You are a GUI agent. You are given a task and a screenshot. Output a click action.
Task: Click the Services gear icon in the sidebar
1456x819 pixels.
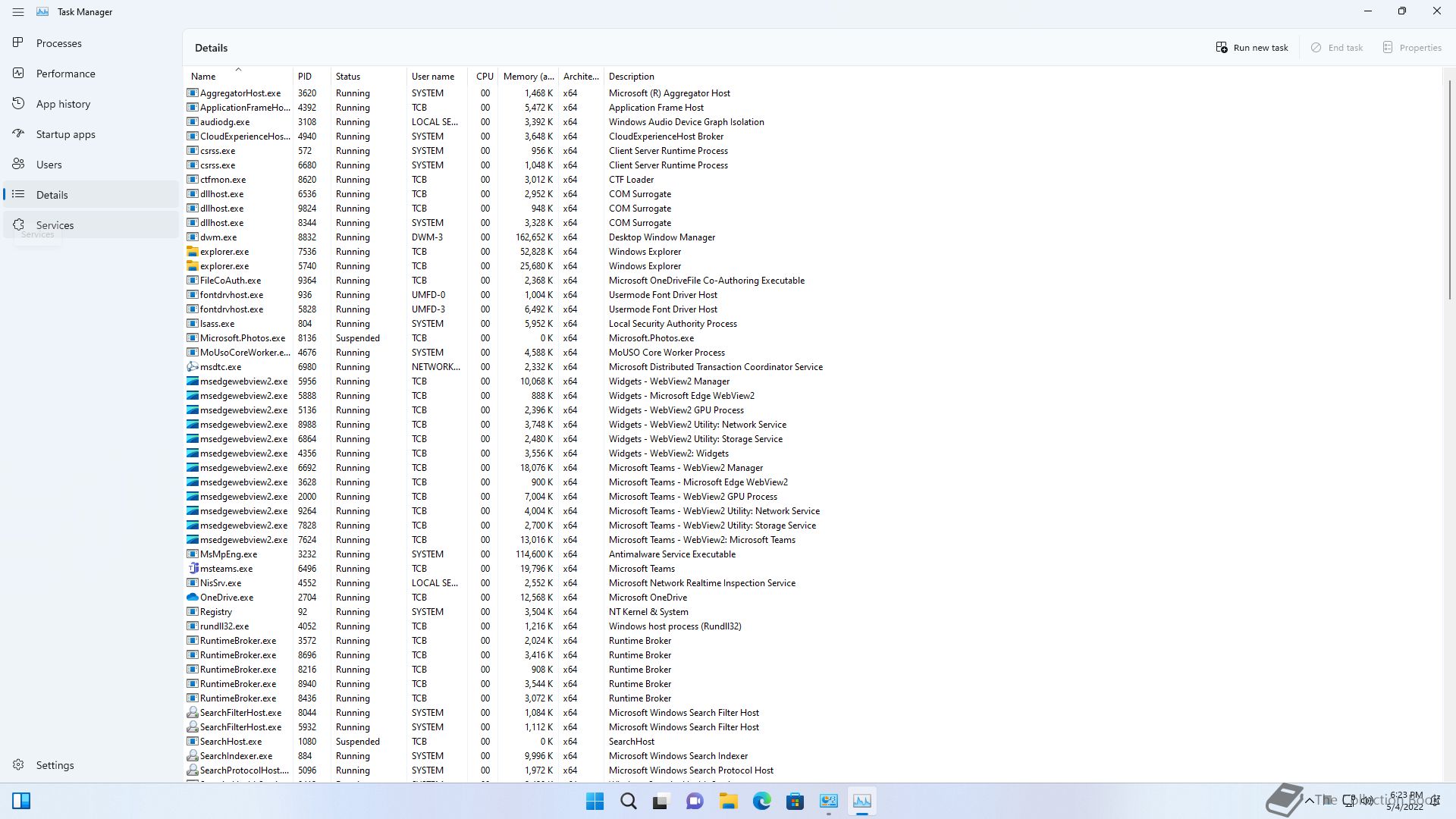coord(18,225)
